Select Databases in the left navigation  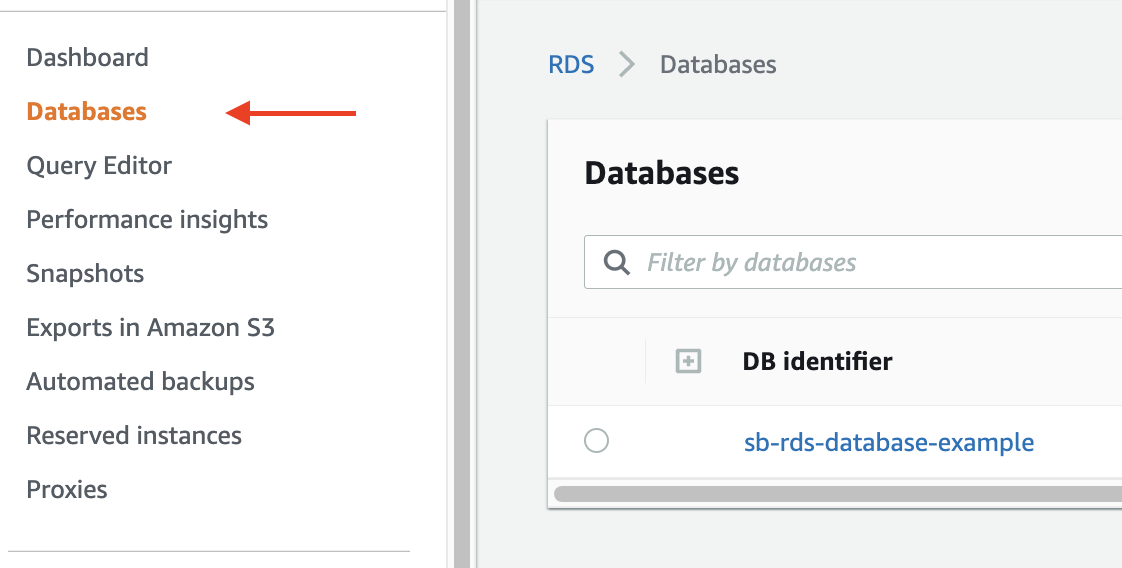pyautogui.click(x=86, y=112)
